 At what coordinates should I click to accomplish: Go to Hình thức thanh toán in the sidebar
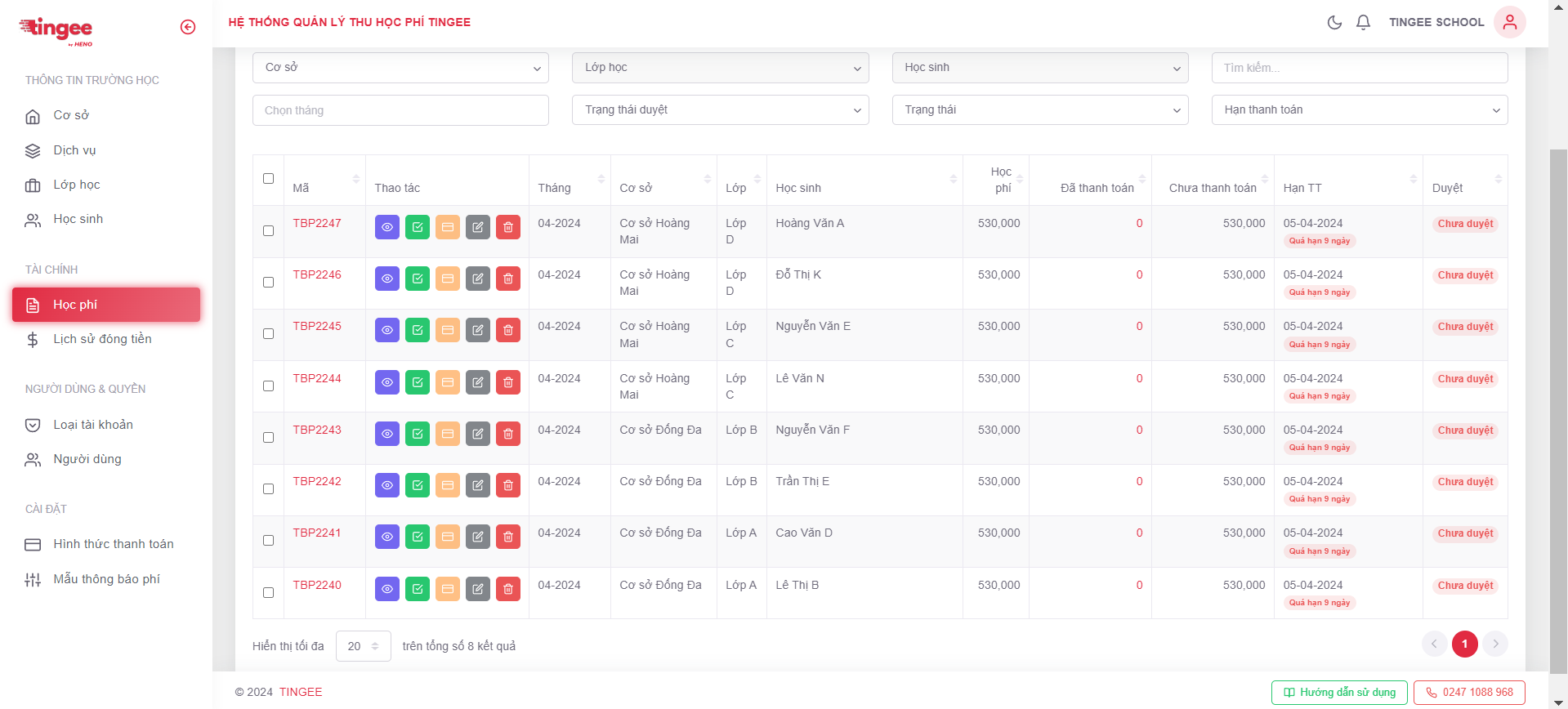[x=113, y=544]
